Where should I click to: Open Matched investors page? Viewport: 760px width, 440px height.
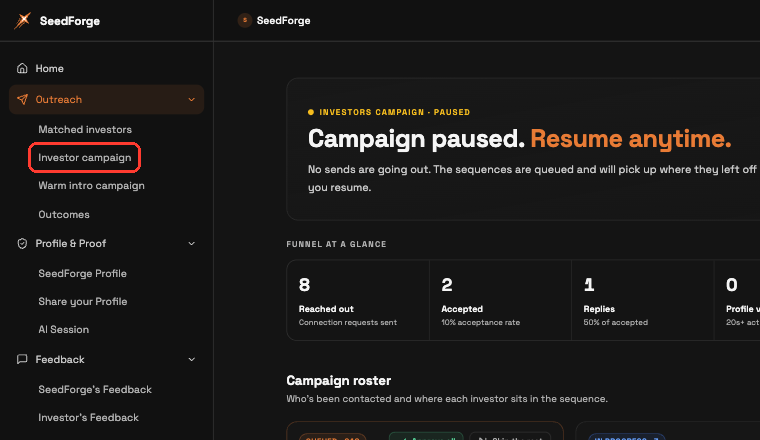(x=85, y=129)
